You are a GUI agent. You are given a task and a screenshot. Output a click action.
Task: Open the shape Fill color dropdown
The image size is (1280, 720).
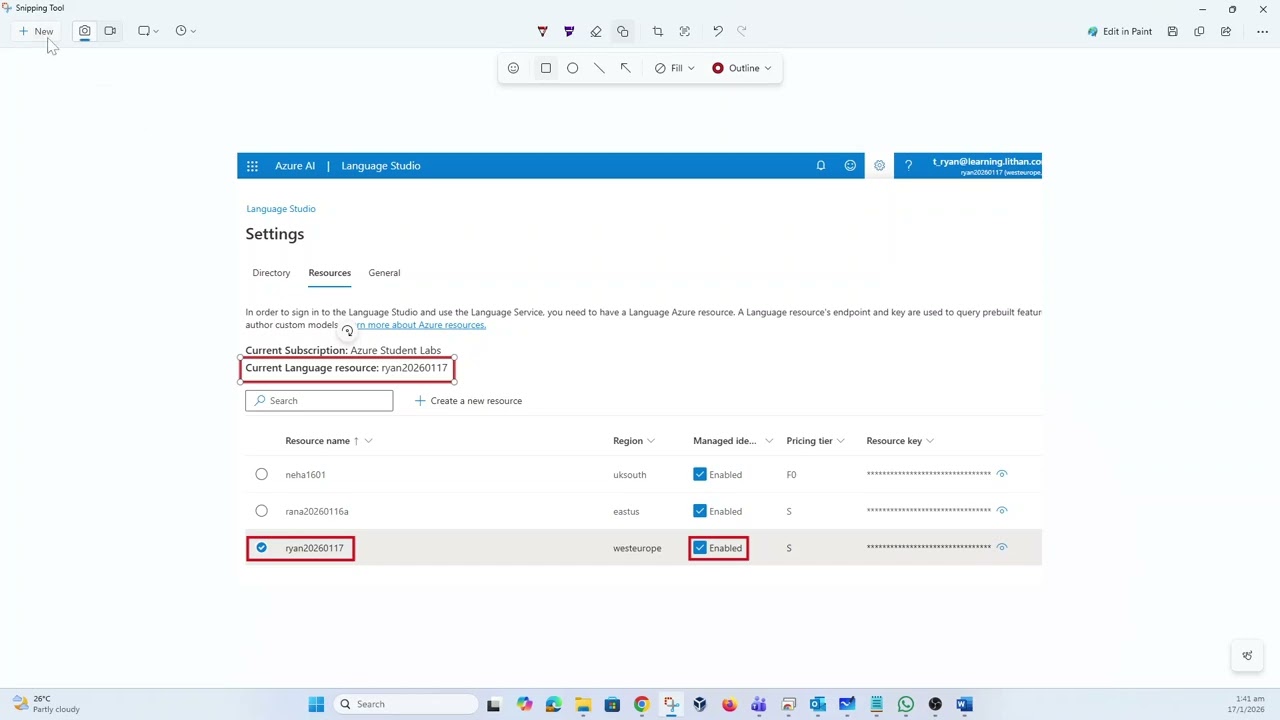point(675,68)
